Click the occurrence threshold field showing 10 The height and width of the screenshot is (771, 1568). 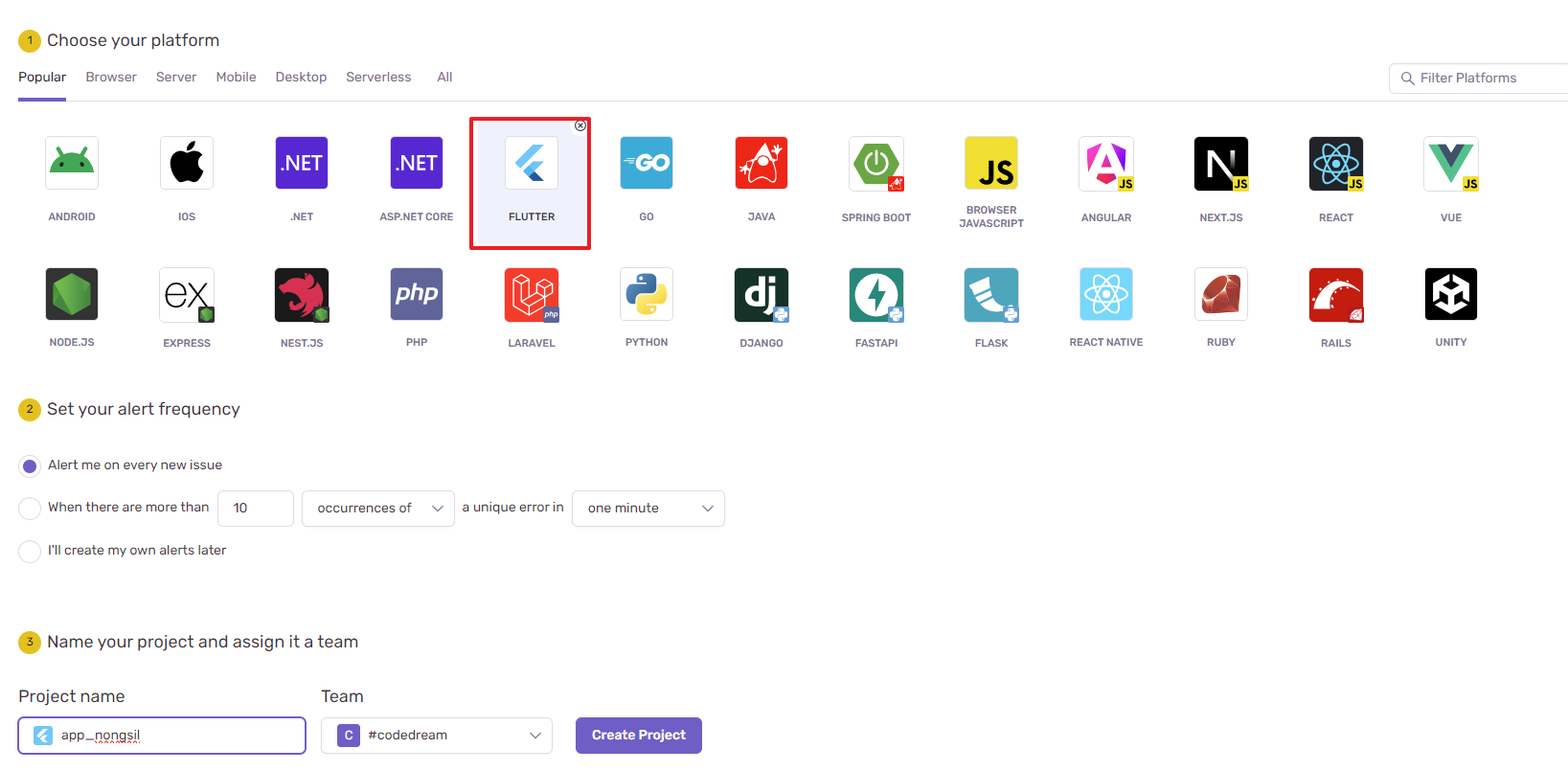pos(256,509)
